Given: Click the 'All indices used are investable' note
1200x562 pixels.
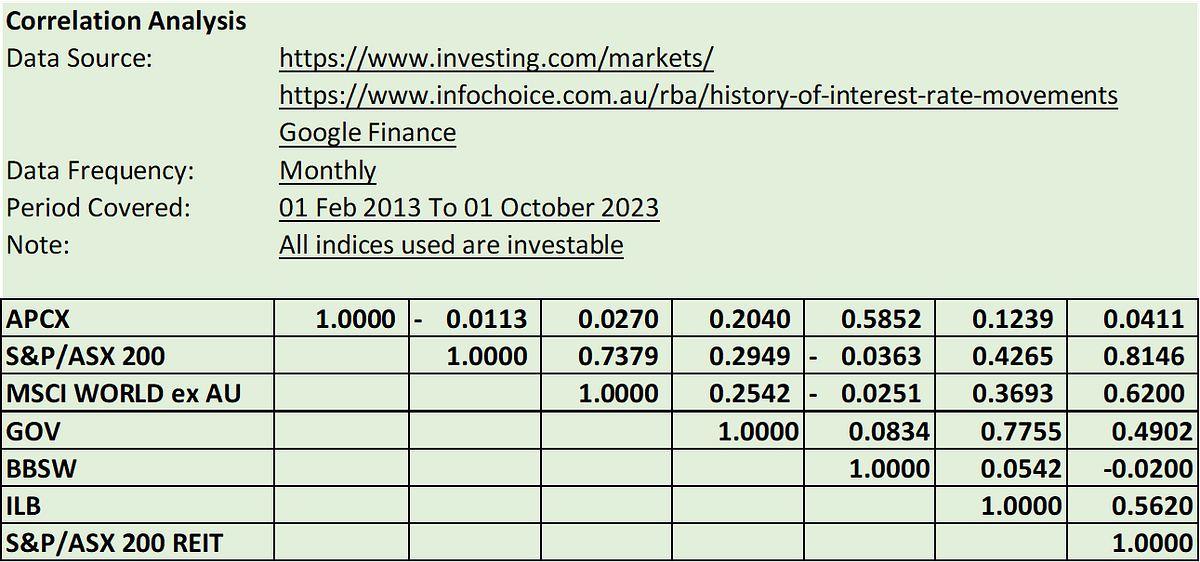Looking at the screenshot, I should pyautogui.click(x=451, y=245).
